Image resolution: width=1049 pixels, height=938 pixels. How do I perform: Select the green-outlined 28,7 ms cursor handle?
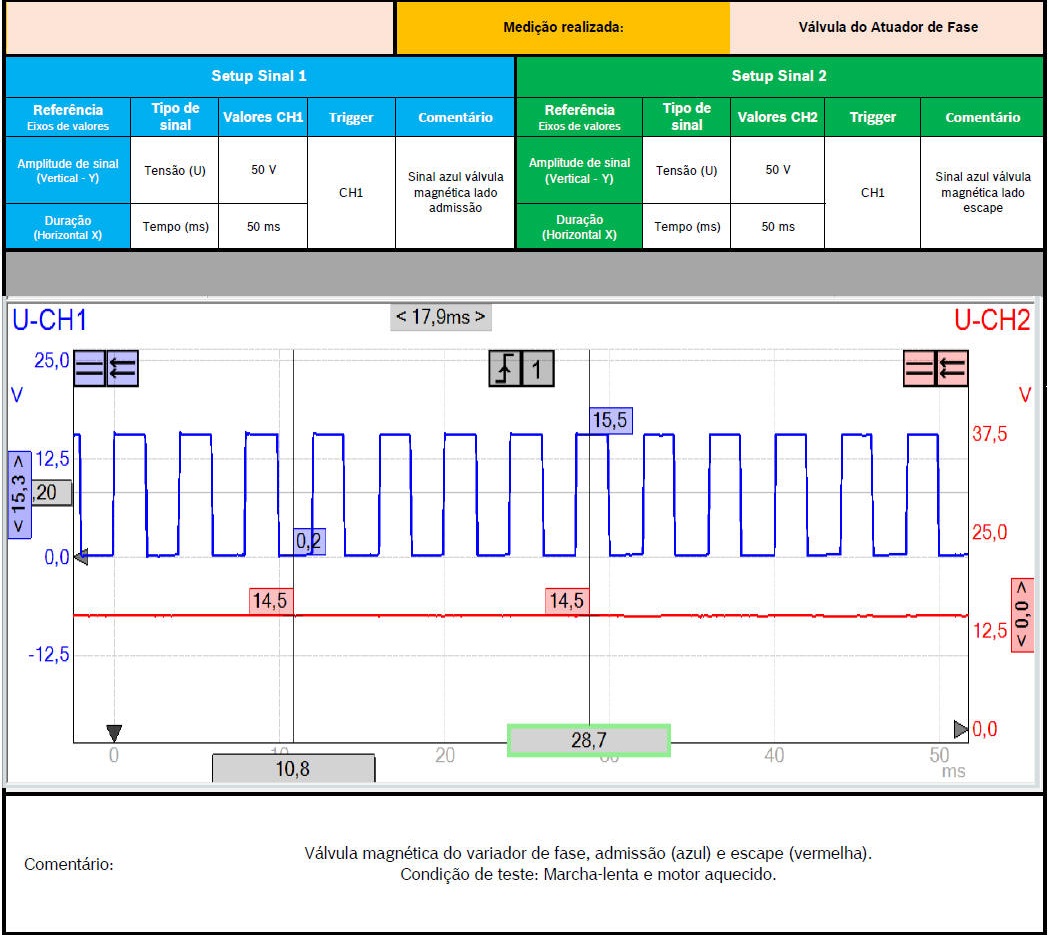588,740
